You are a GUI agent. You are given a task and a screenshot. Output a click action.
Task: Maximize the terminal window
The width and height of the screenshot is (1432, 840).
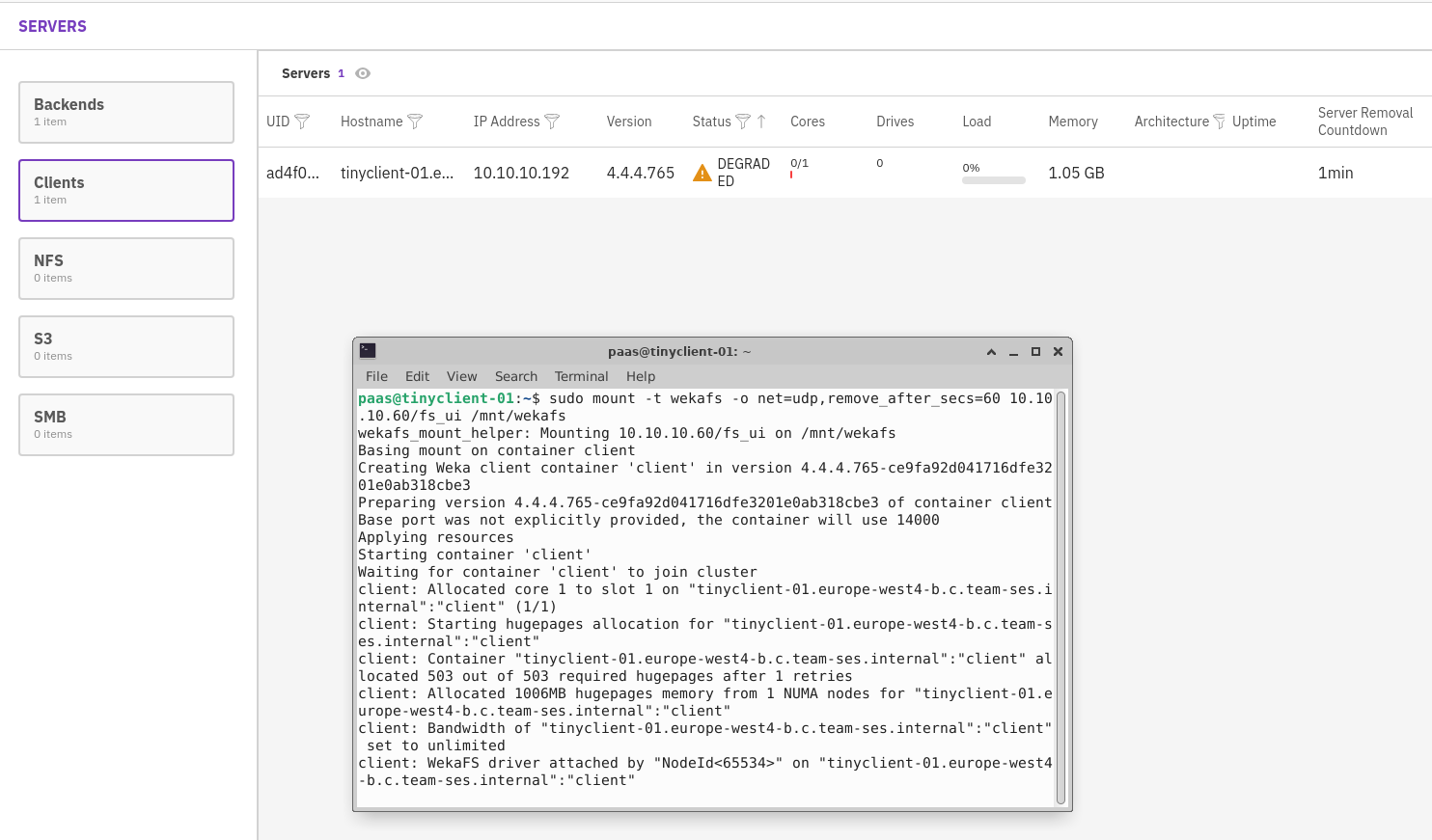tap(1035, 352)
